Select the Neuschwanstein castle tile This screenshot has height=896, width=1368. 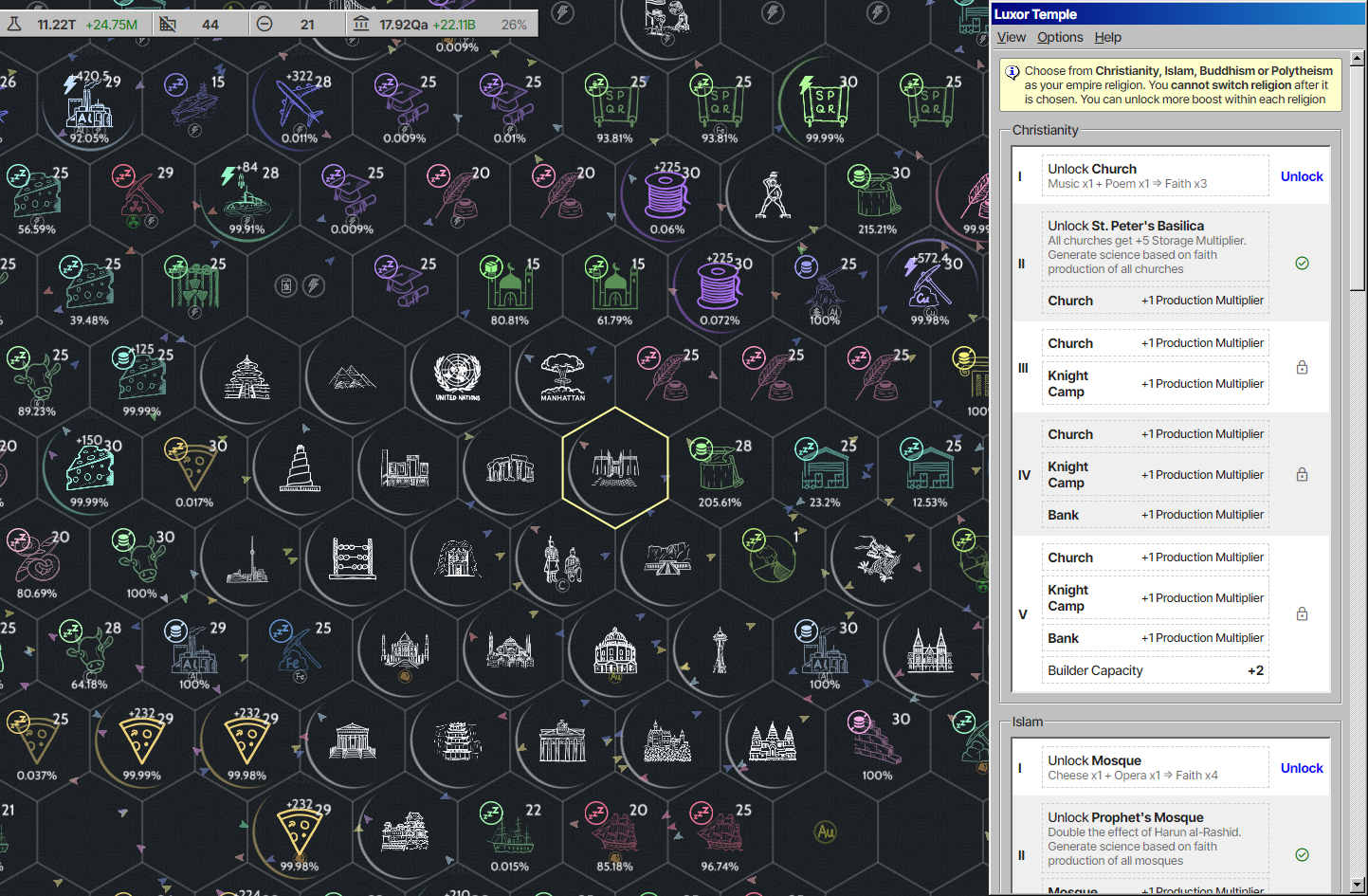pos(667,741)
